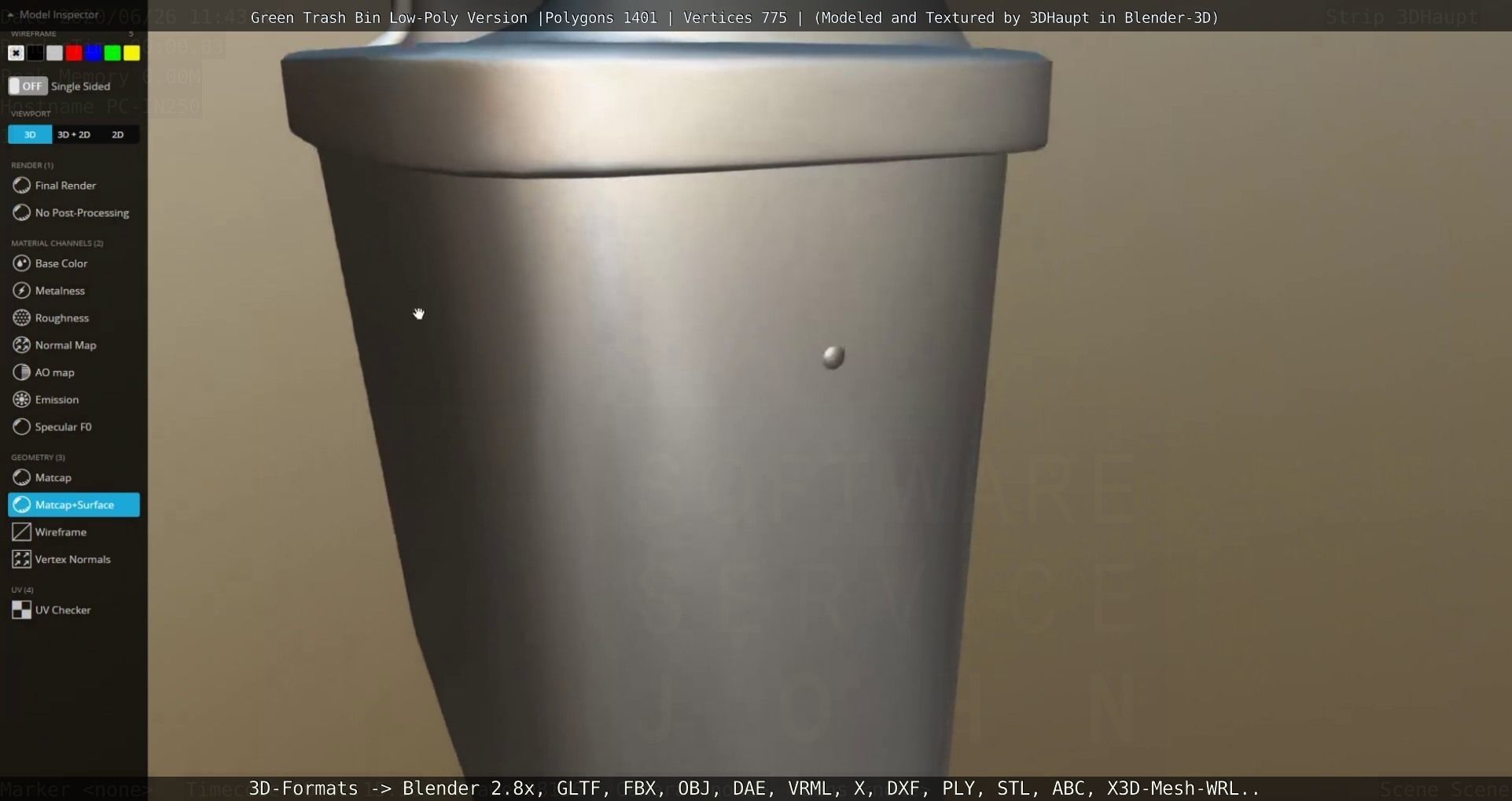Select Specular F0 label
Viewport: 1512px width, 801px height.
(x=63, y=427)
